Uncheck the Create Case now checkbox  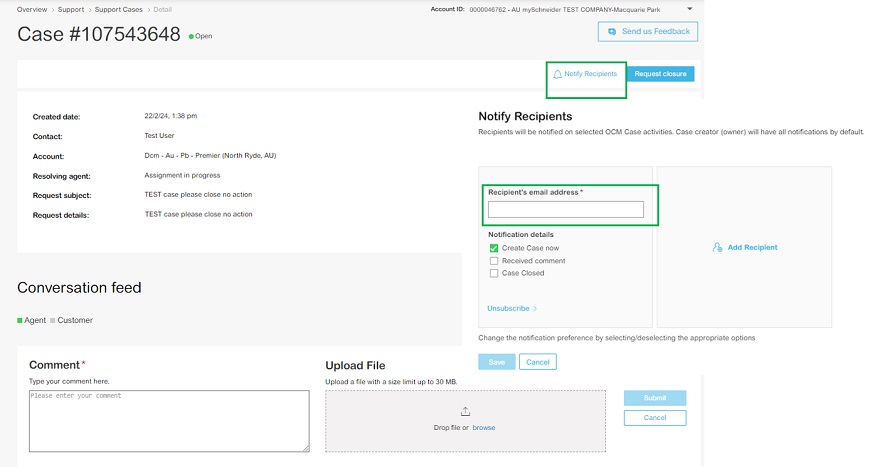point(494,248)
